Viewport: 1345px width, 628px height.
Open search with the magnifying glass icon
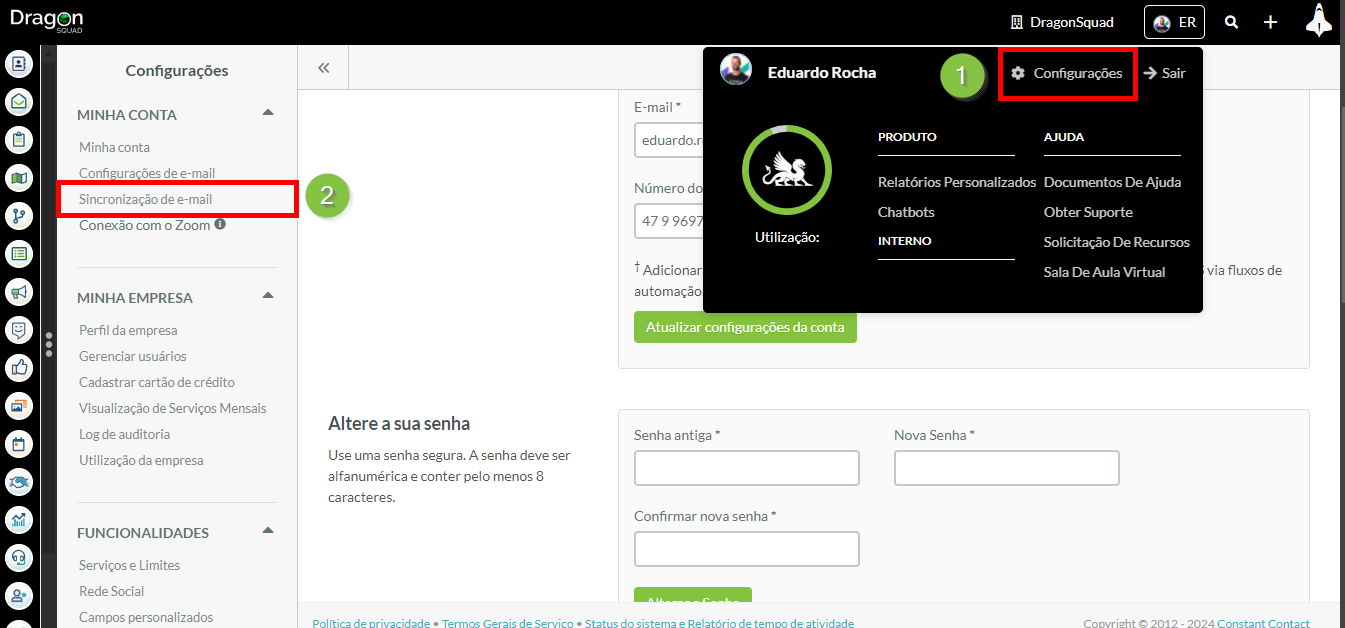[1232, 22]
